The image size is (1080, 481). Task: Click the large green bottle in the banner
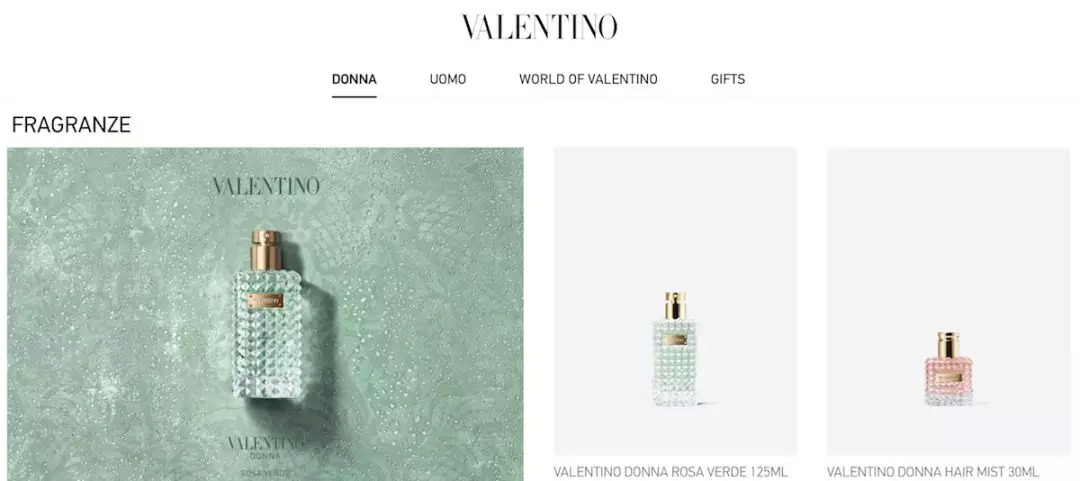click(267, 319)
